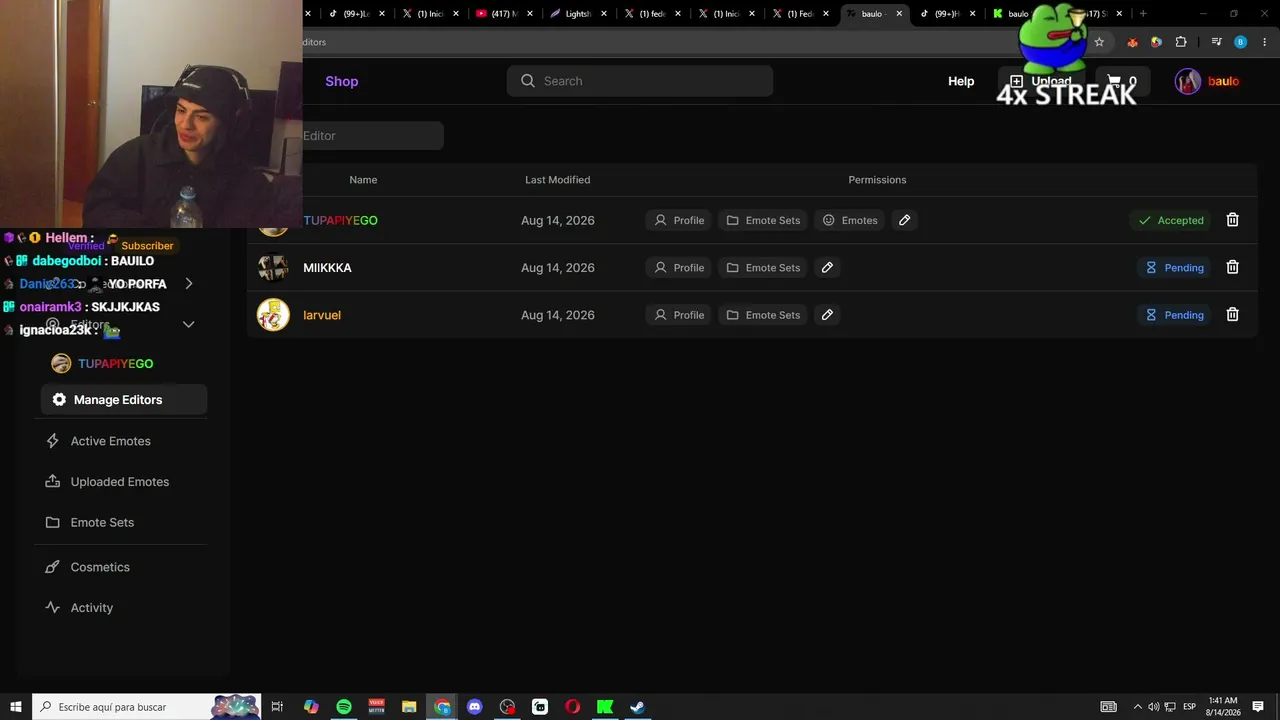
Task: Click the Pending status badge for MIIKKKA
Action: click(x=1175, y=267)
